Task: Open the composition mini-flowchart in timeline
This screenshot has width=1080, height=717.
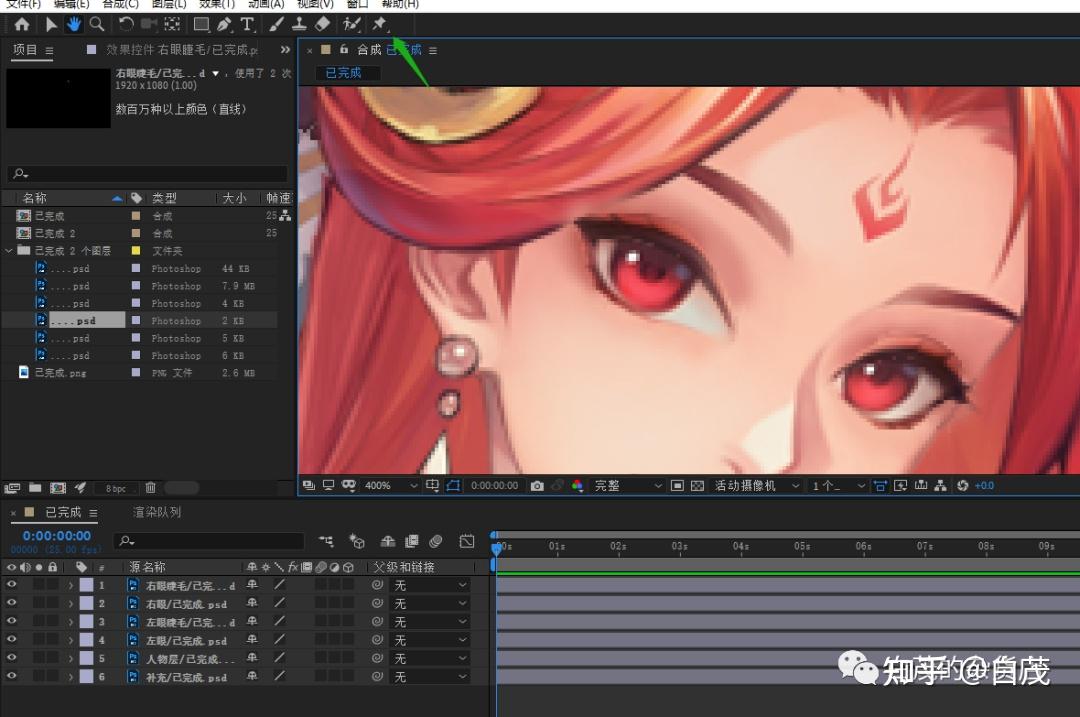Action: point(326,541)
